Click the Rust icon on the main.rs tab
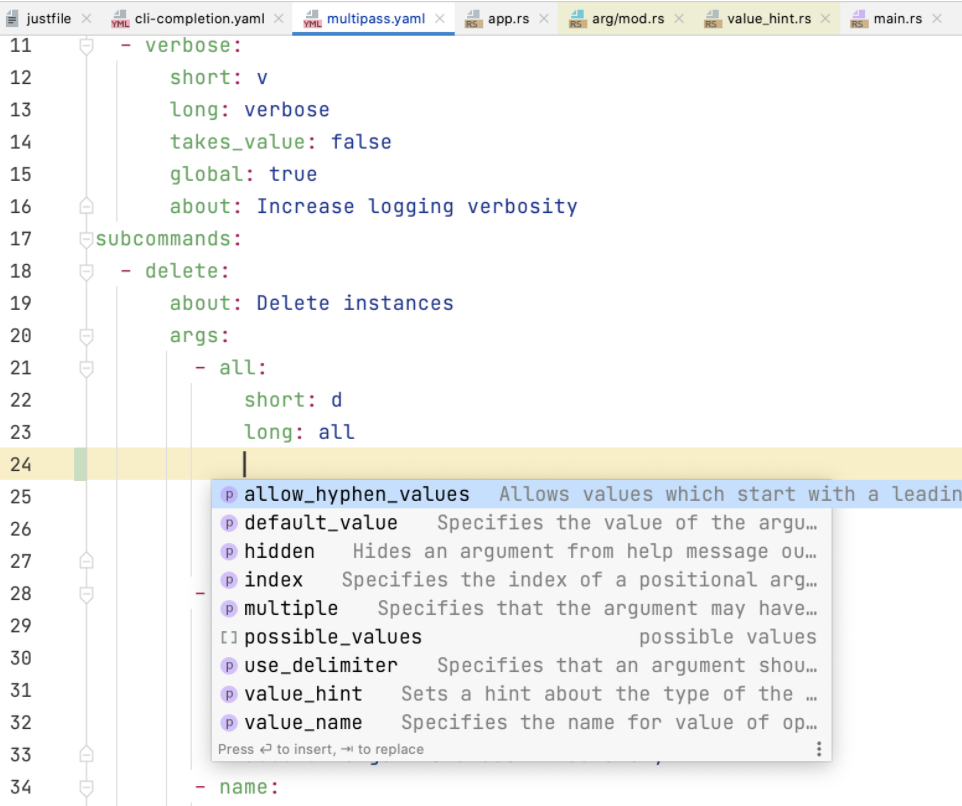The width and height of the screenshot is (962, 806). (858, 19)
